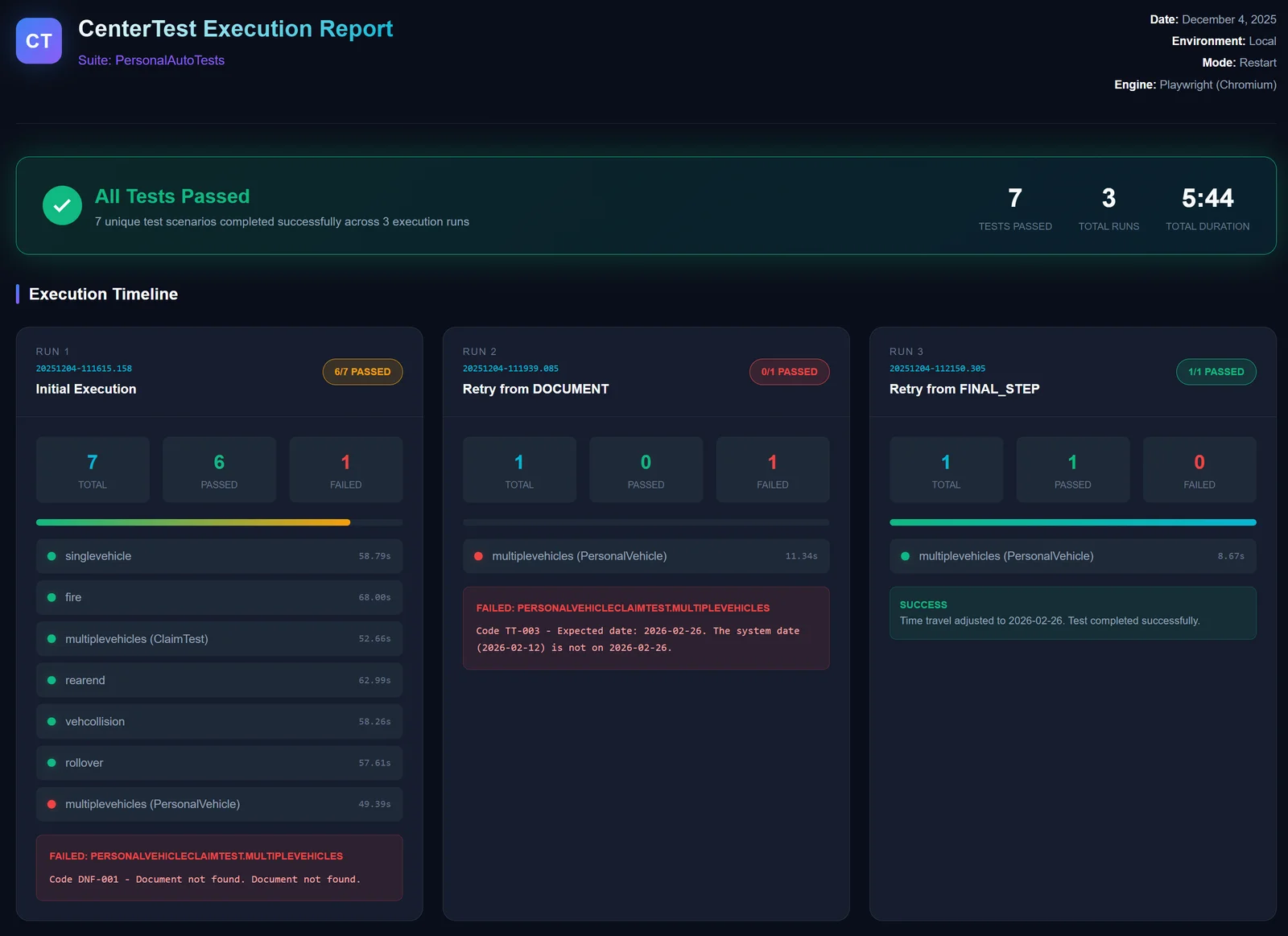1288x936 pixels.
Task: Click the TT-003 error message box
Action: pos(646,628)
